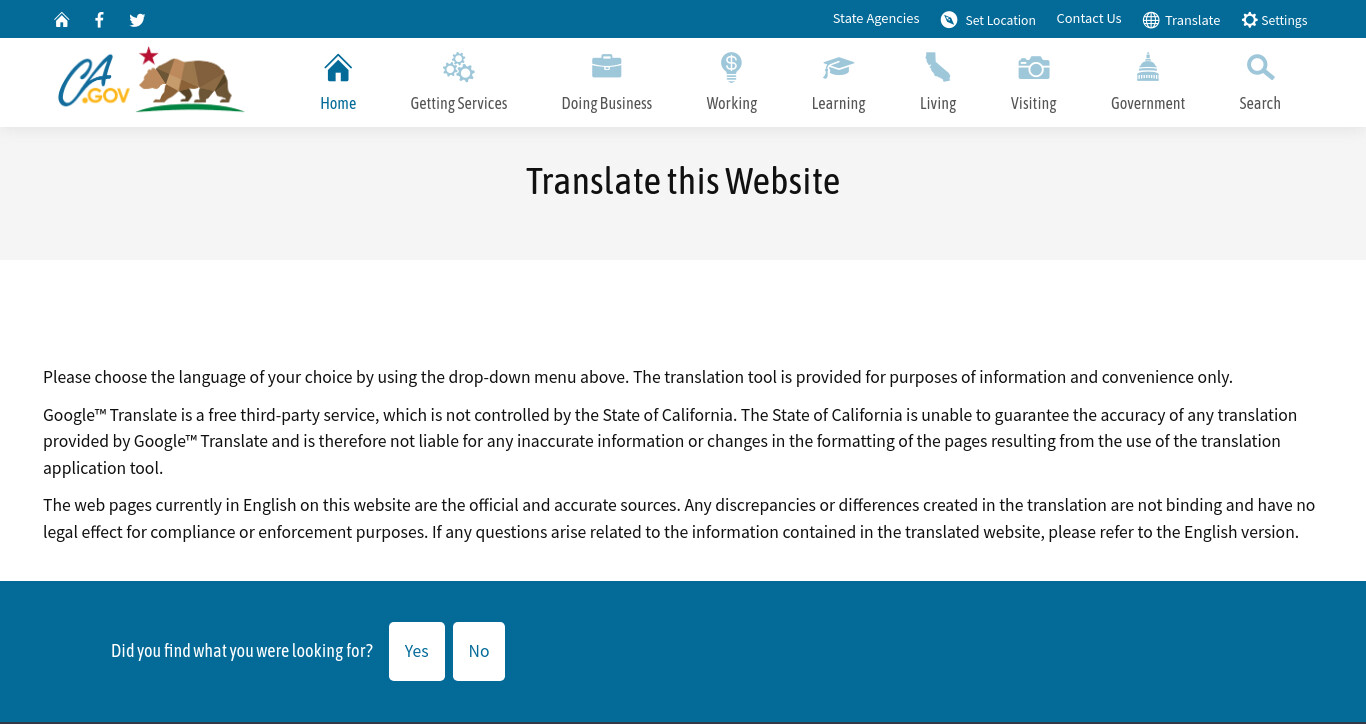Open the Doing Business menu label

pos(607,103)
